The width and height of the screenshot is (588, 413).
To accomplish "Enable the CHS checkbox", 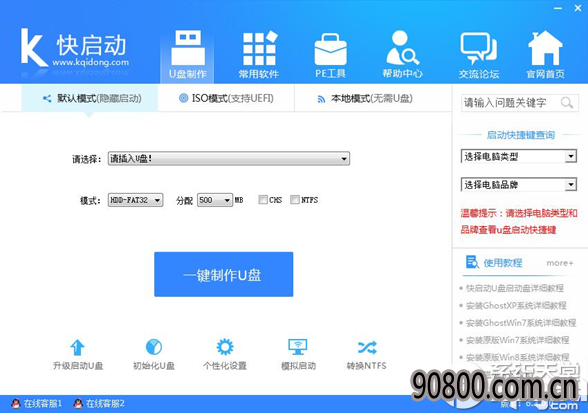I will (263, 200).
